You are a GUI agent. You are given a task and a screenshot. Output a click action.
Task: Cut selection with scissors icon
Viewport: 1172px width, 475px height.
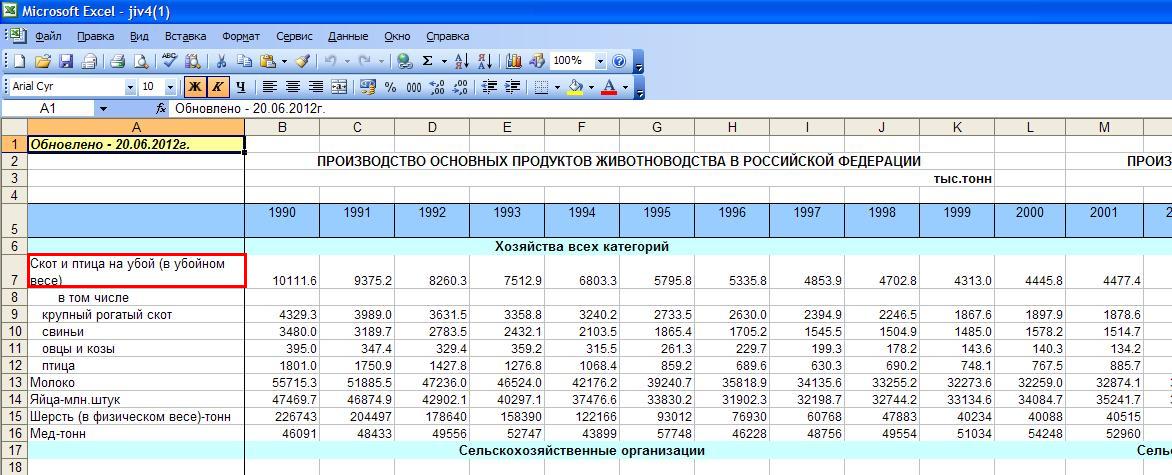click(x=221, y=61)
